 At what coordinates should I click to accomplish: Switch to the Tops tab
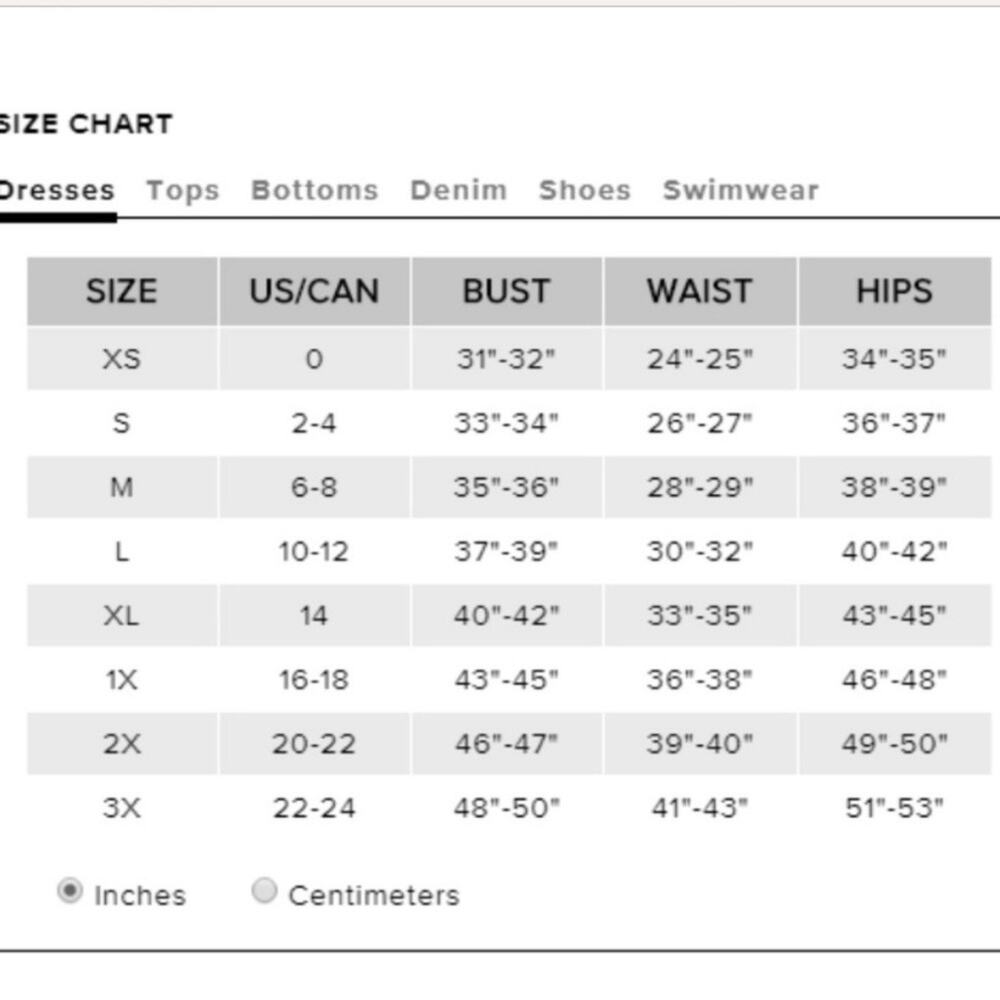pyautogui.click(x=183, y=191)
